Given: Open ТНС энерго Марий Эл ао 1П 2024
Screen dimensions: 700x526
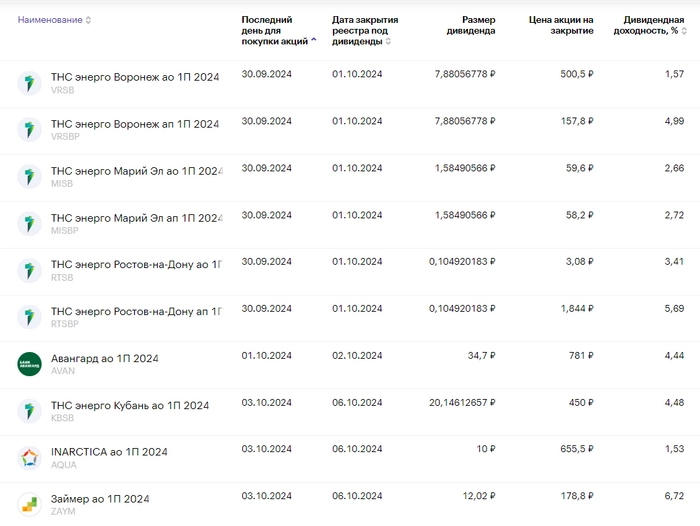Looking at the screenshot, I should [135, 171].
